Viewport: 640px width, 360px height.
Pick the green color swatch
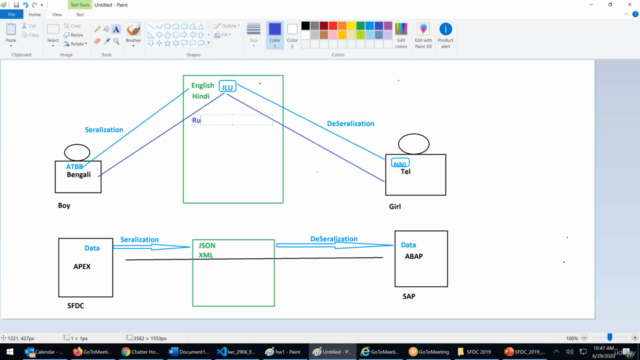(x=360, y=26)
